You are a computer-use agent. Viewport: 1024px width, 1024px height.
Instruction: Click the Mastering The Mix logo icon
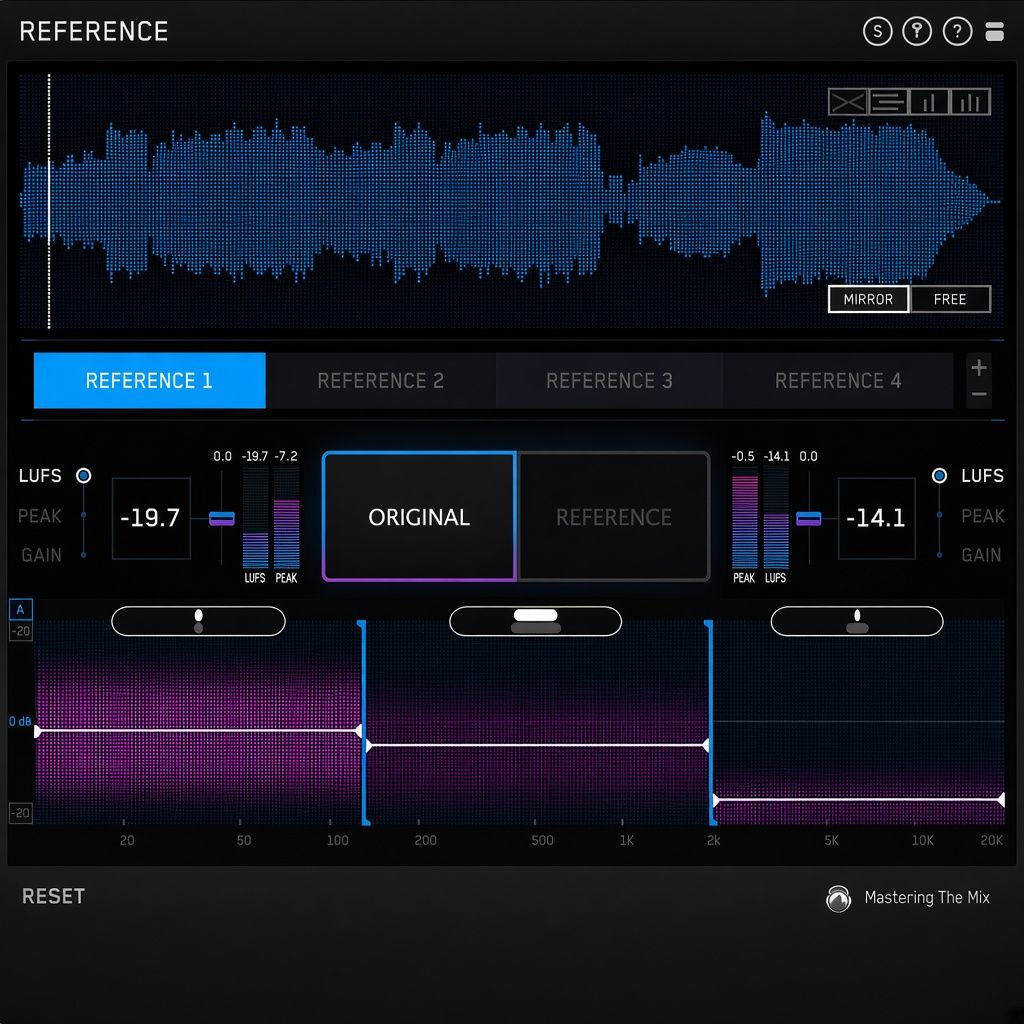tap(838, 899)
